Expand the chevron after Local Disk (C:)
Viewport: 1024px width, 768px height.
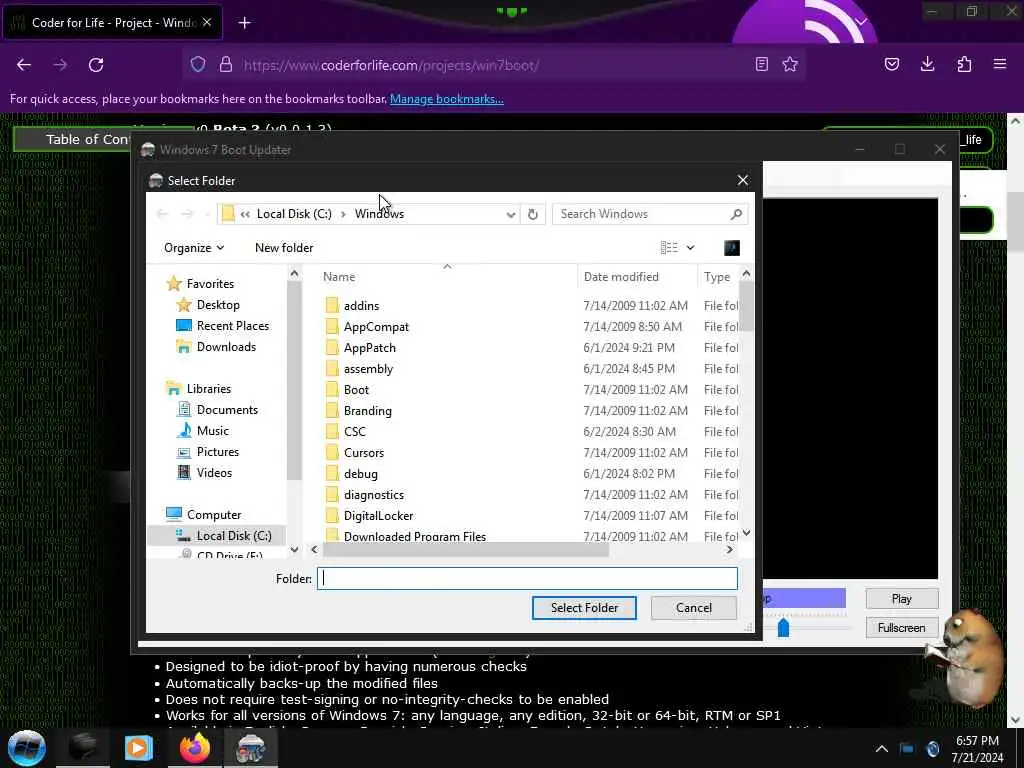pos(343,214)
